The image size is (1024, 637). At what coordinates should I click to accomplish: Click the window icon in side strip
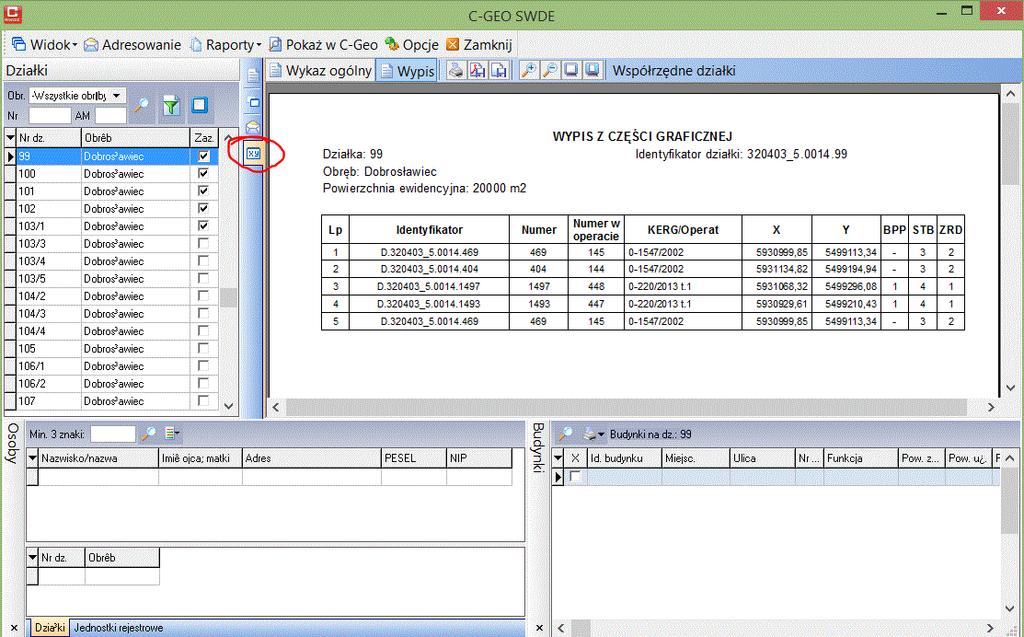coord(253,103)
